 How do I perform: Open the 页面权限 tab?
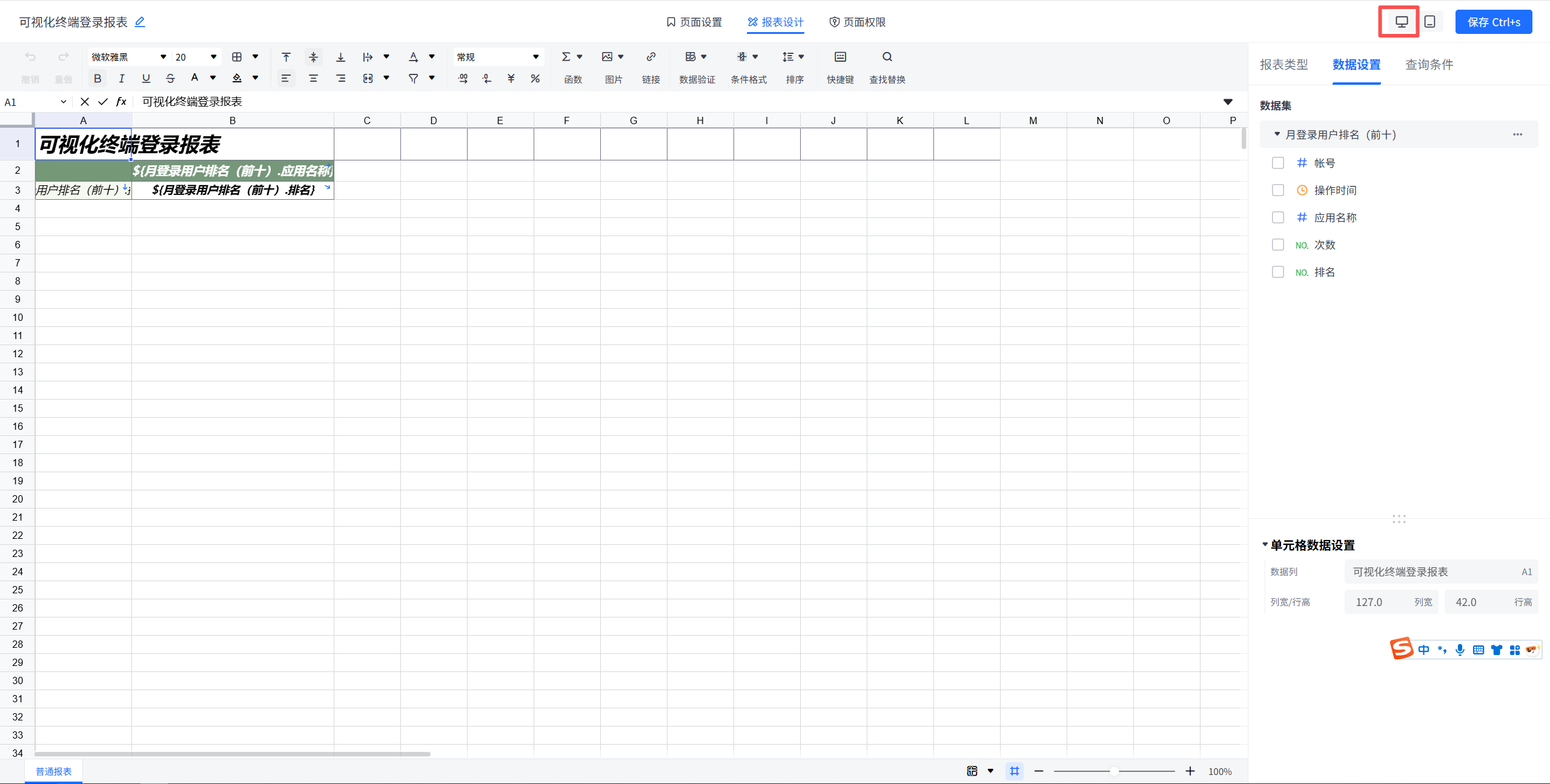[x=857, y=22]
